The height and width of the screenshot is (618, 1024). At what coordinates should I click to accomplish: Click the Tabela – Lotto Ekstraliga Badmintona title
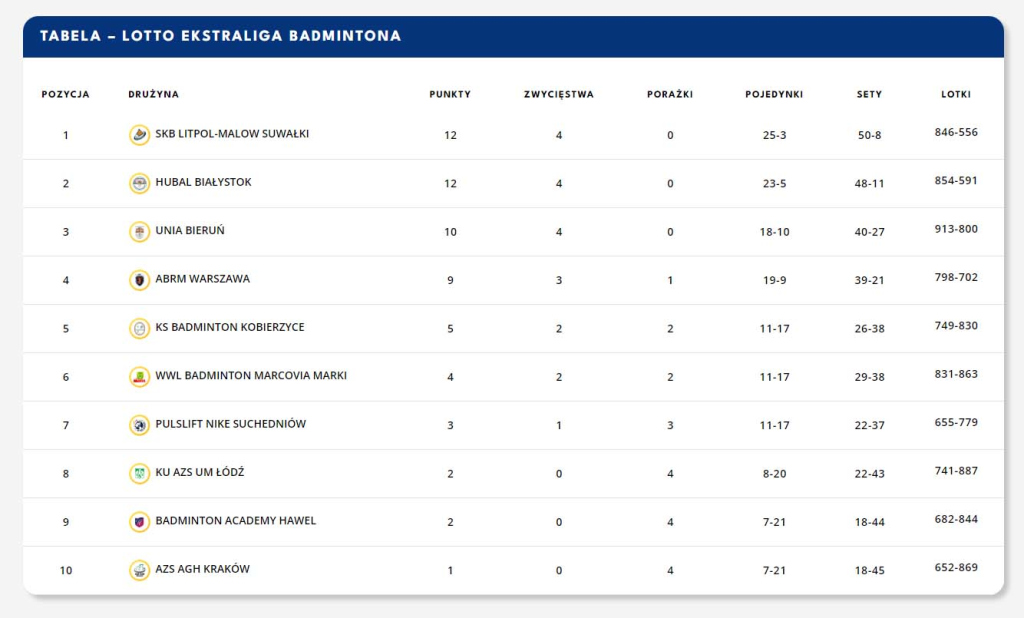[220, 36]
